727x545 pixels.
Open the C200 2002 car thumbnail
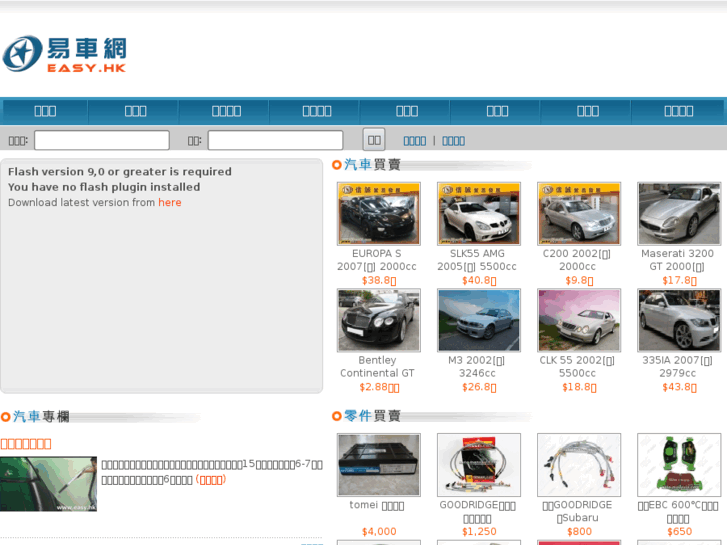tap(579, 213)
